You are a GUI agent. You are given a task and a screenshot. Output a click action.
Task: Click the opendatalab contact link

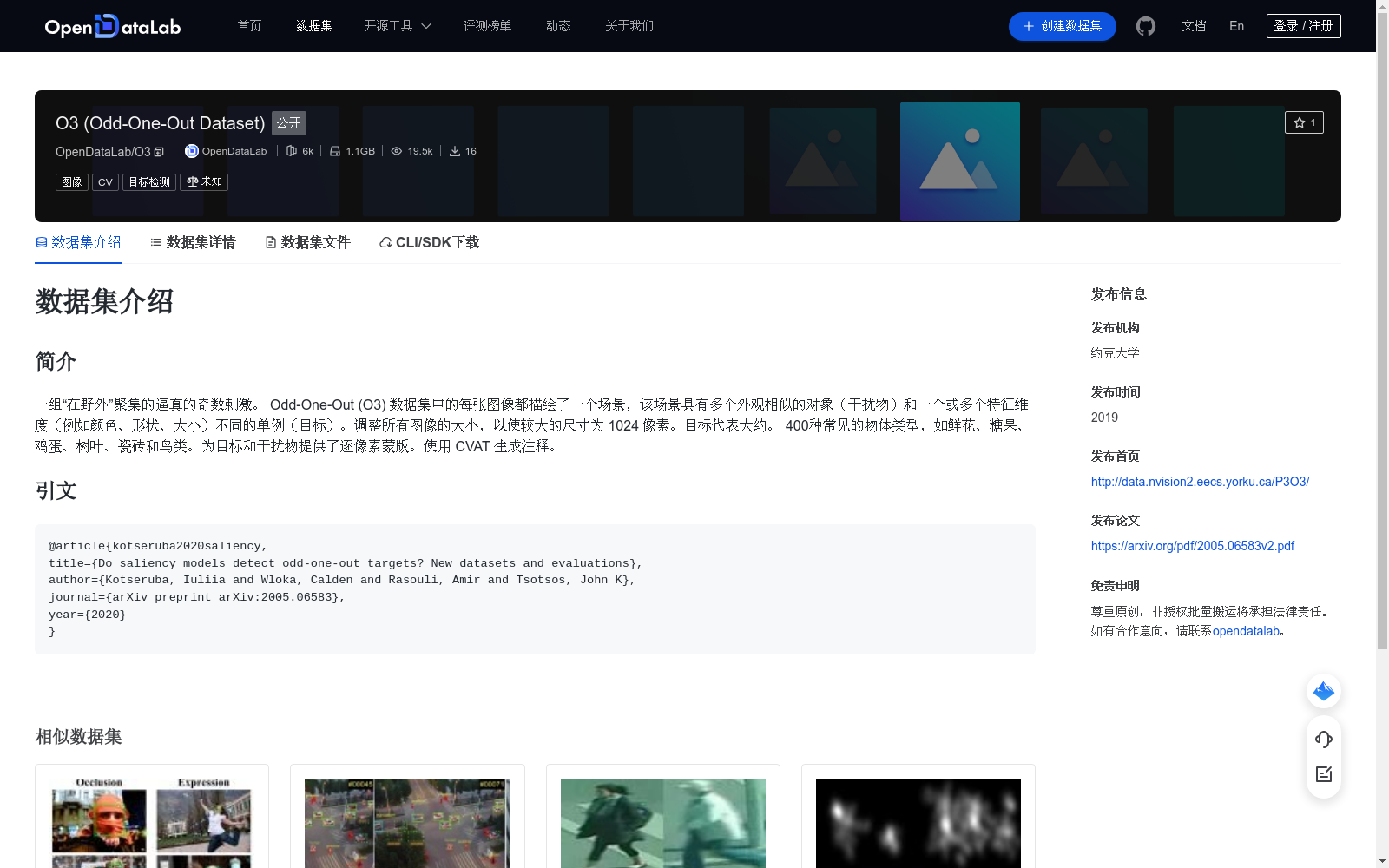tap(1246, 631)
